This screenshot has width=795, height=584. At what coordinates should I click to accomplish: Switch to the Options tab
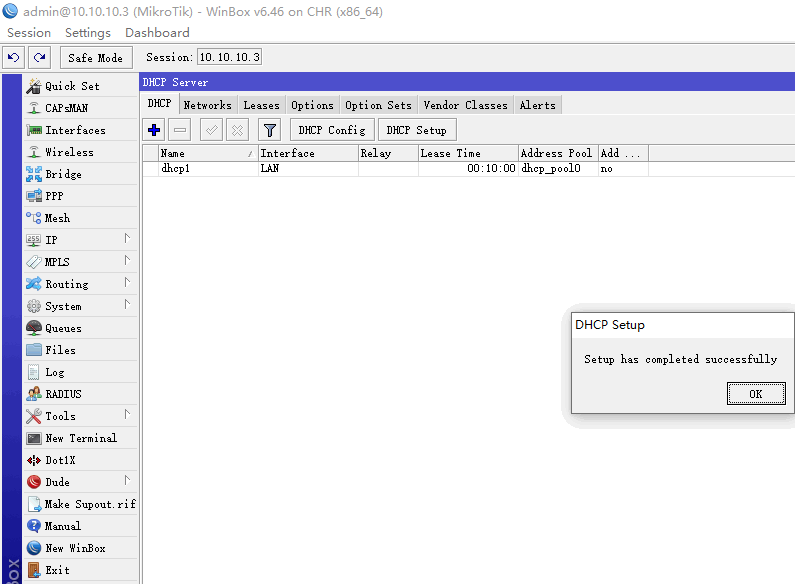click(x=312, y=105)
